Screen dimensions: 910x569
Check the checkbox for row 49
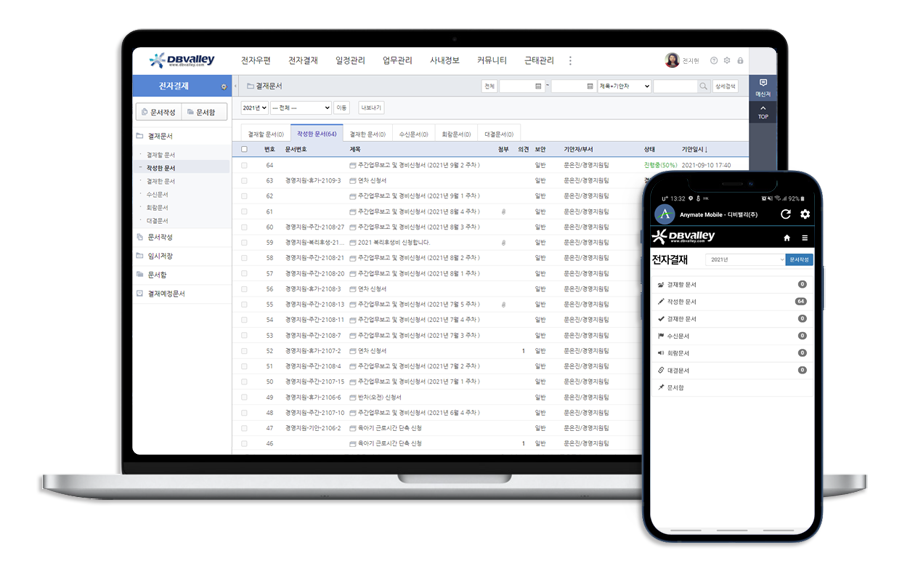244,397
